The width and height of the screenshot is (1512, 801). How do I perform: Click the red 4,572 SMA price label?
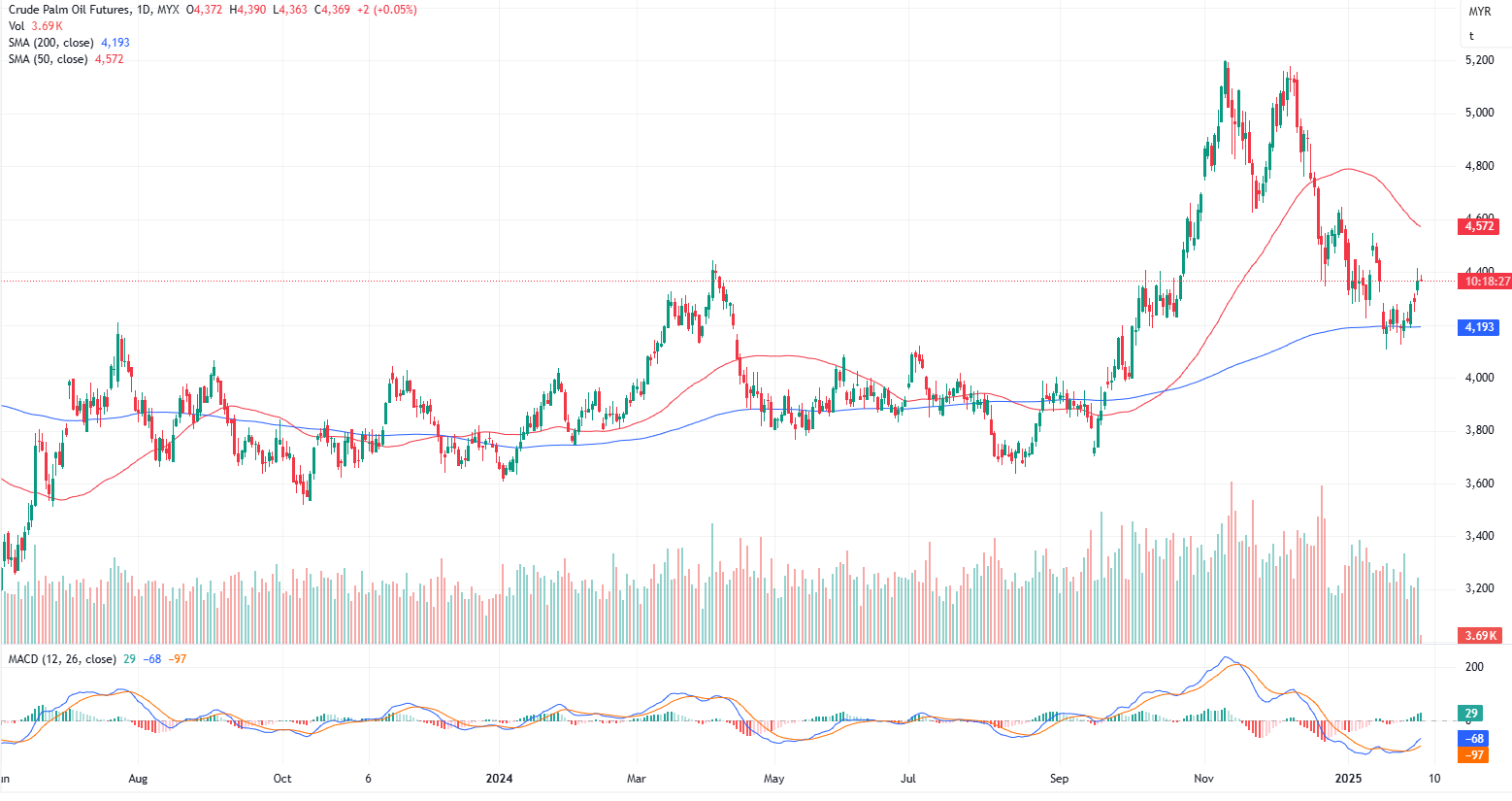coord(1479,226)
